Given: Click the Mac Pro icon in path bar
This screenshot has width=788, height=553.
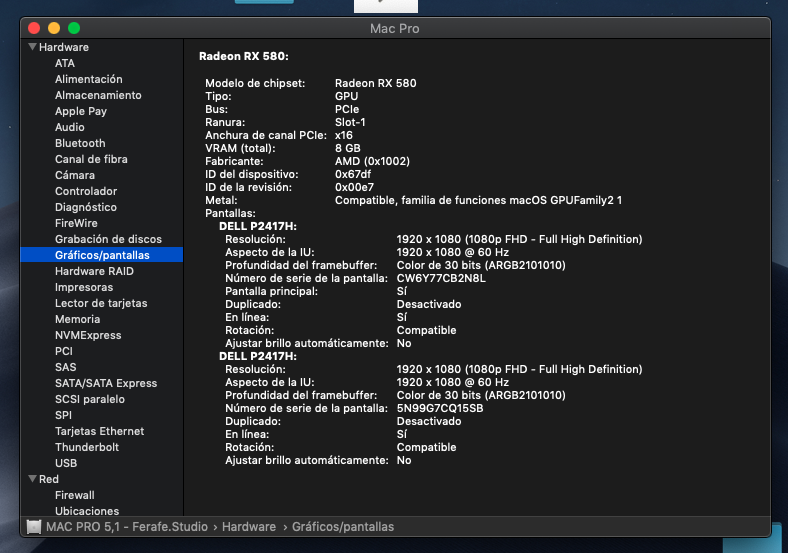Looking at the screenshot, I should pyautogui.click(x=34, y=526).
